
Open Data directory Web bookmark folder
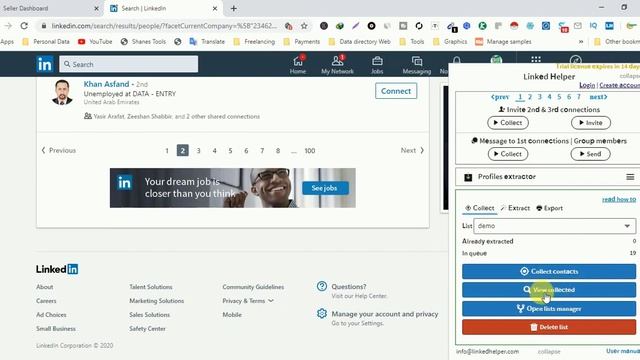[x=360, y=42]
